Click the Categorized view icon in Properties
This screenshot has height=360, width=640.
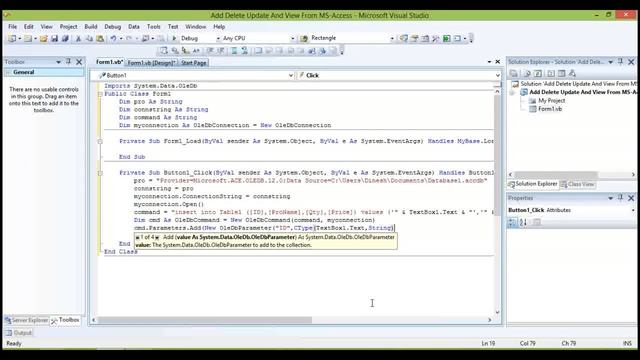(512, 222)
